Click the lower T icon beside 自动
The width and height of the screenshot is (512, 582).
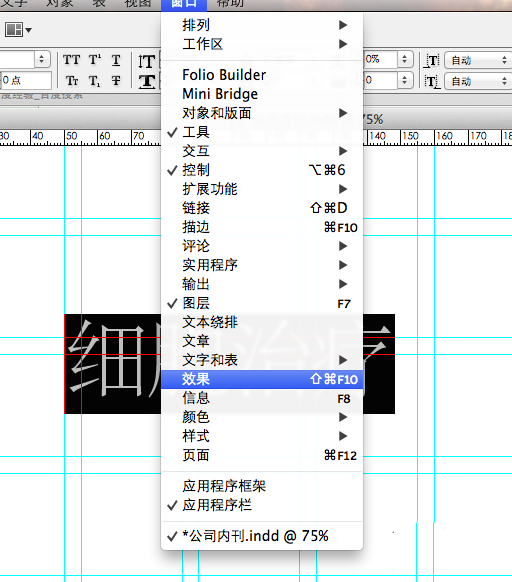[432, 81]
